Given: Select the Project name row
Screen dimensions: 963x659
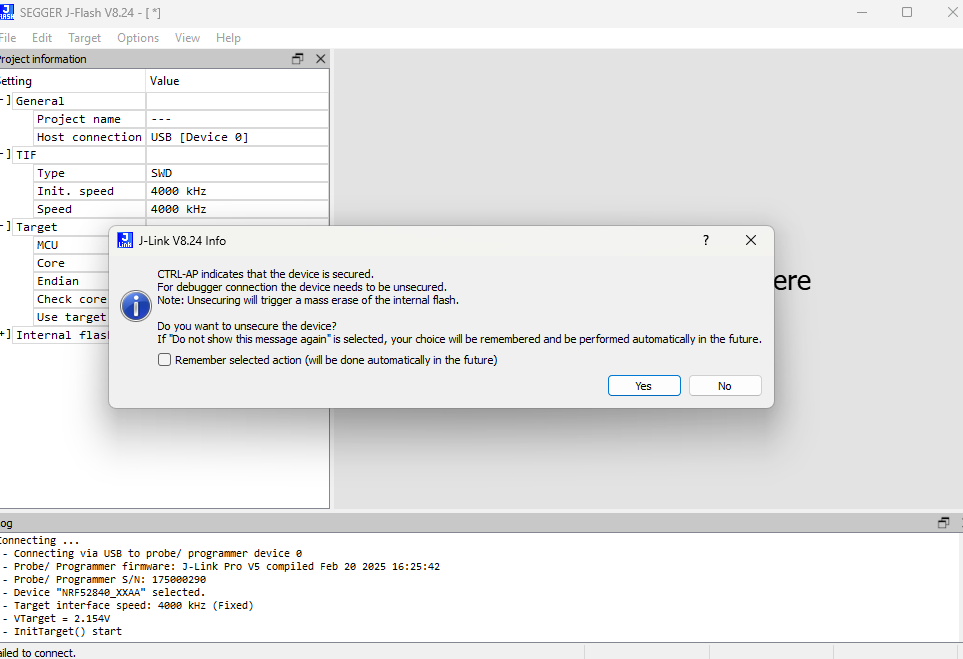Looking at the screenshot, I should (181, 119).
